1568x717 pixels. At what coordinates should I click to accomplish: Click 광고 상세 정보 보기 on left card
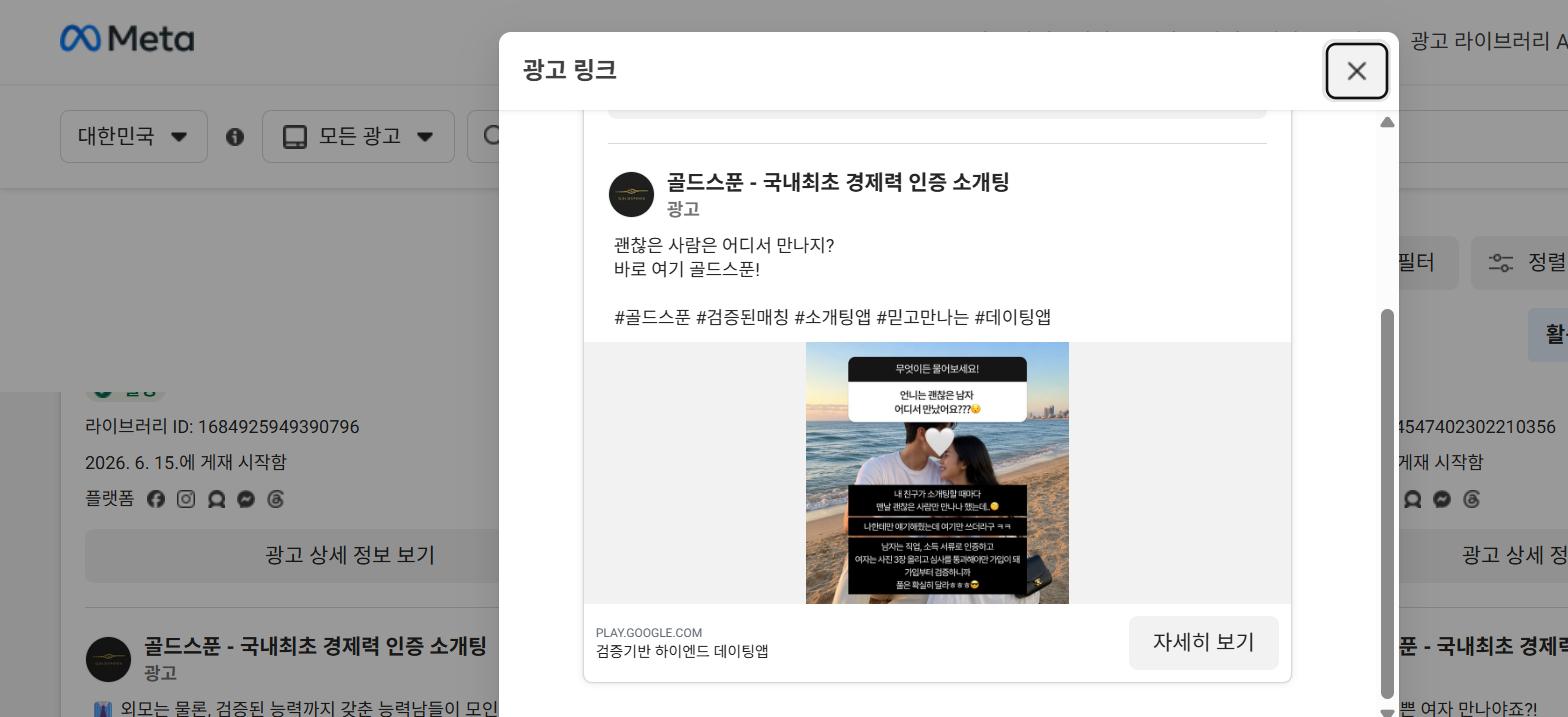pyautogui.click(x=292, y=555)
